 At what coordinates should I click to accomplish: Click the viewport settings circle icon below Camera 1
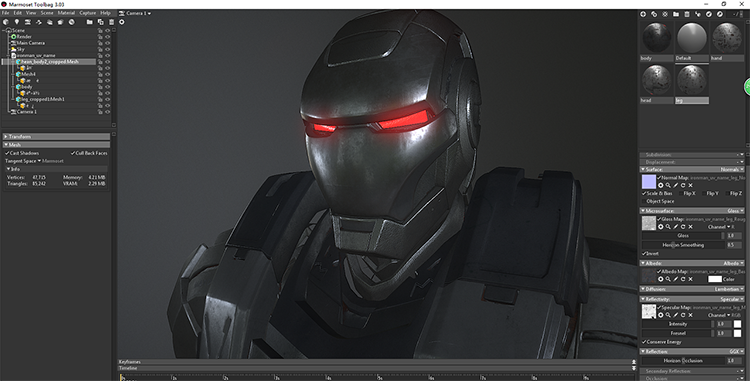pyautogui.click(x=122, y=22)
